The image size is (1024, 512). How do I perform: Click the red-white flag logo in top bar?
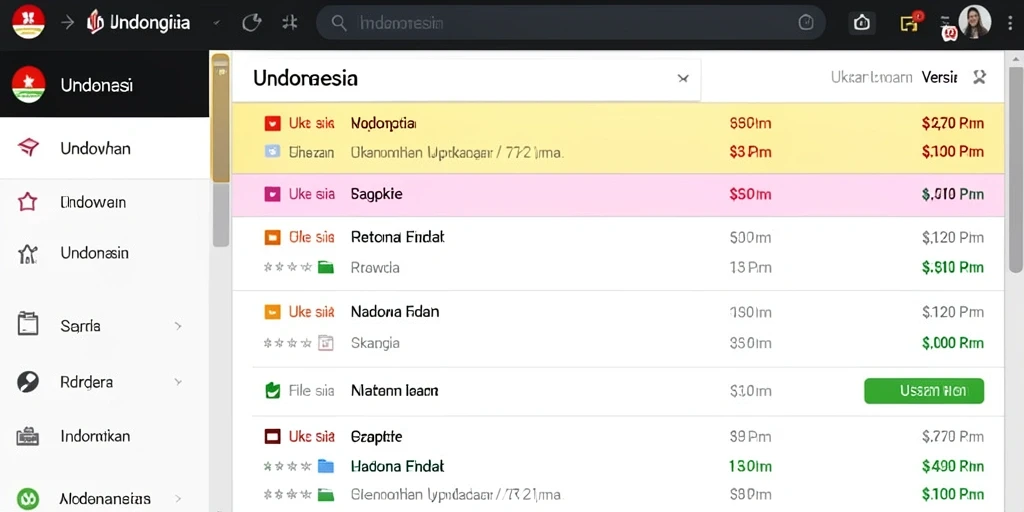pos(28,22)
